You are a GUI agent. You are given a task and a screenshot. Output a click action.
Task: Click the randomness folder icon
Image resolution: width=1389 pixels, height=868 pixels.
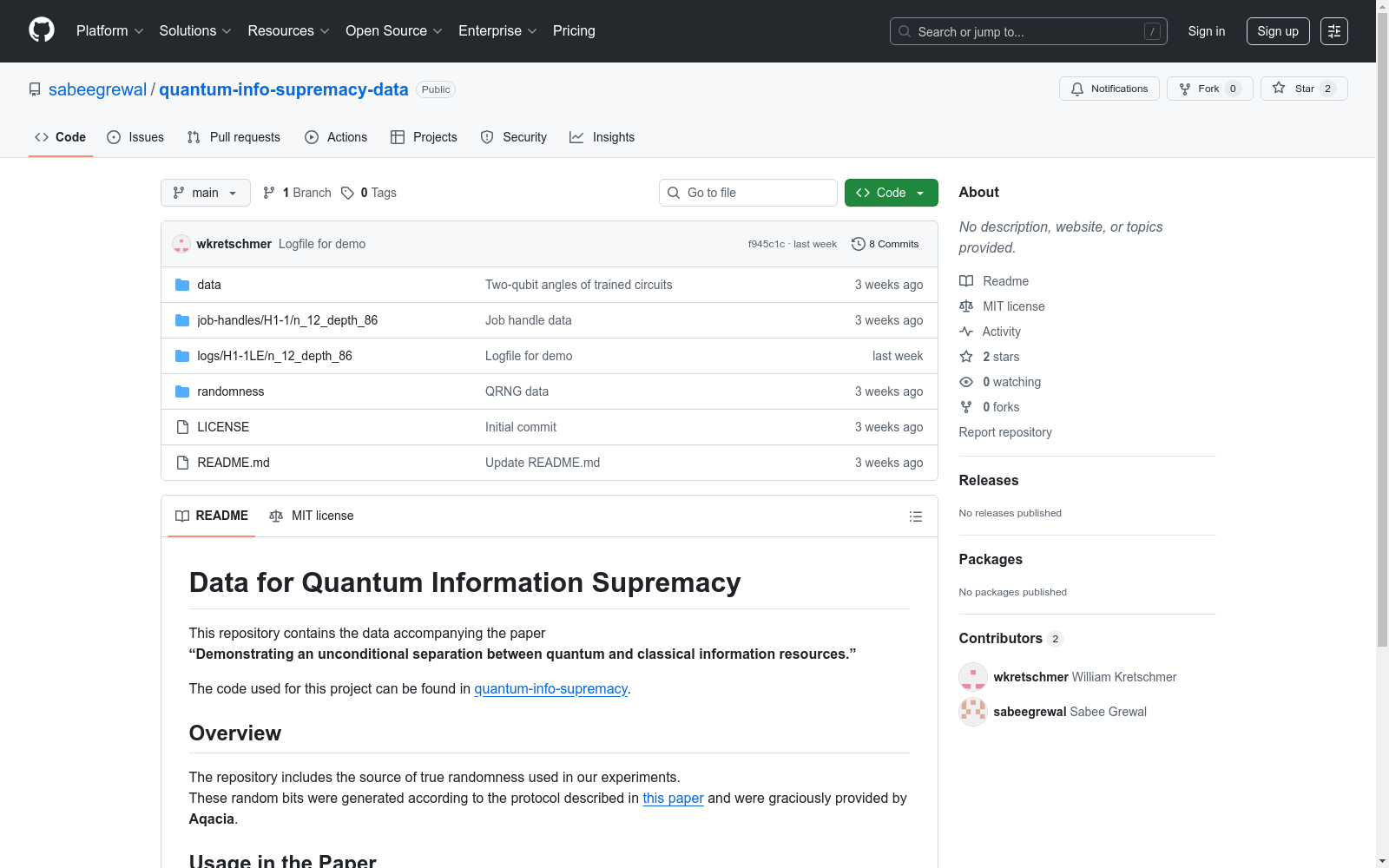click(182, 391)
